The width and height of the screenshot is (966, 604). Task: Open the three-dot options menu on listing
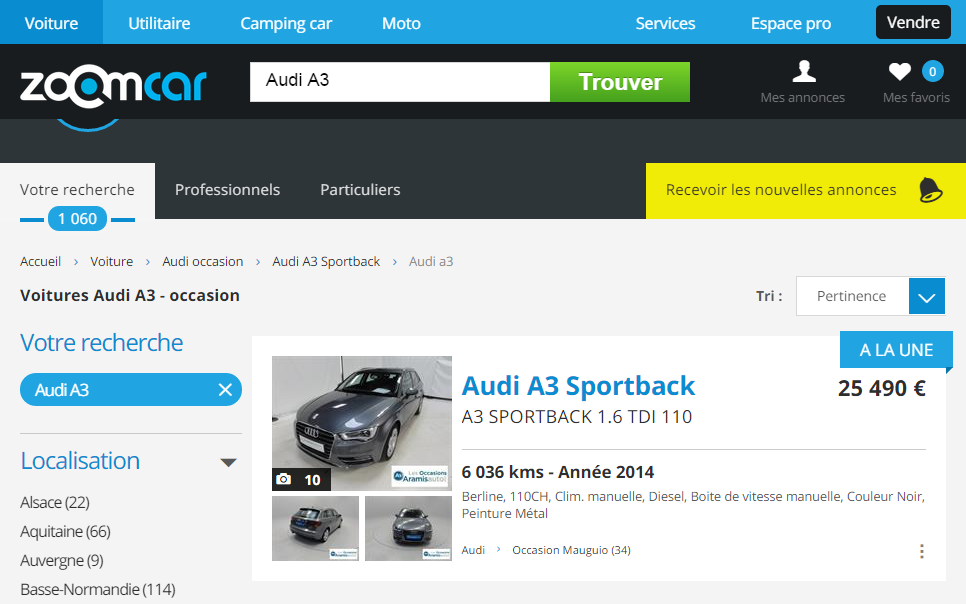[x=922, y=550]
